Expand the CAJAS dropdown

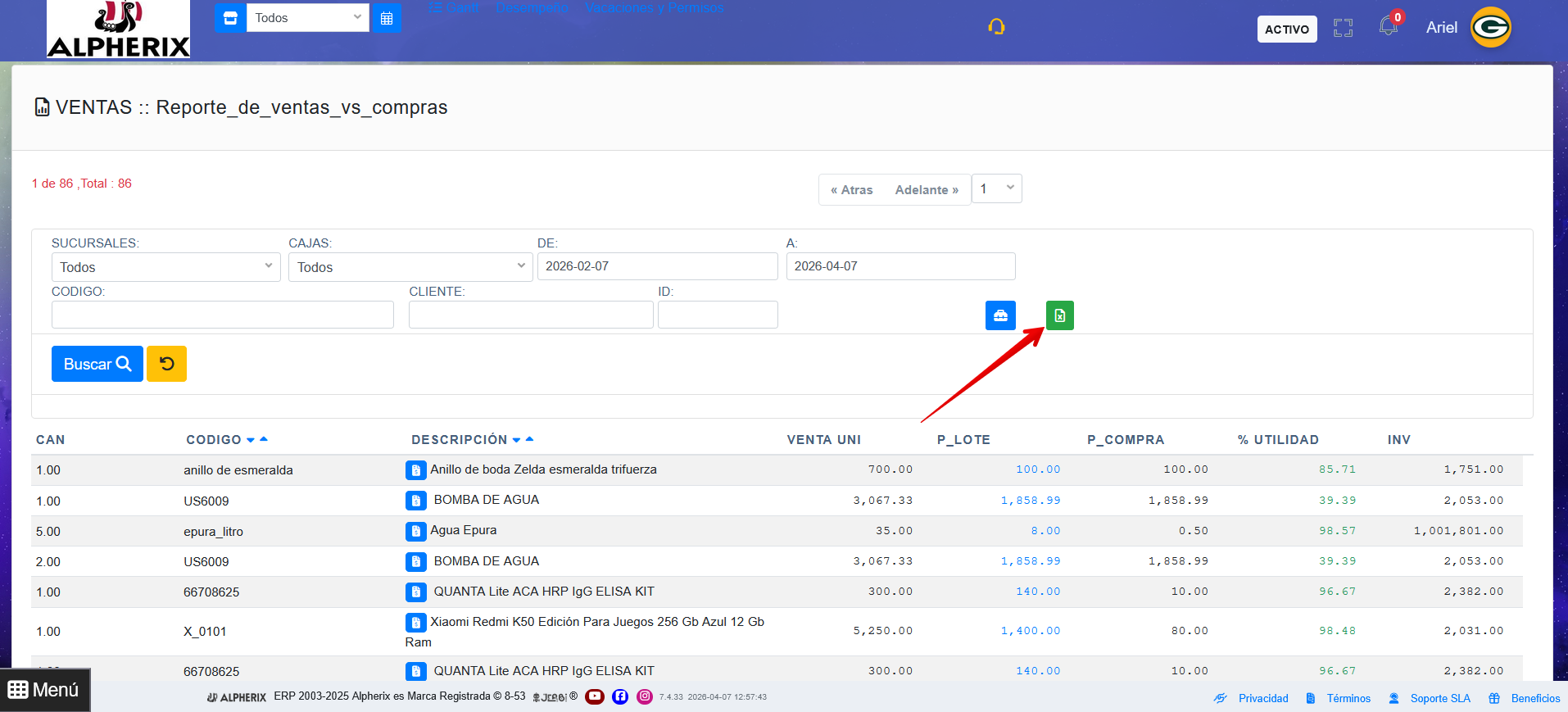(410, 267)
